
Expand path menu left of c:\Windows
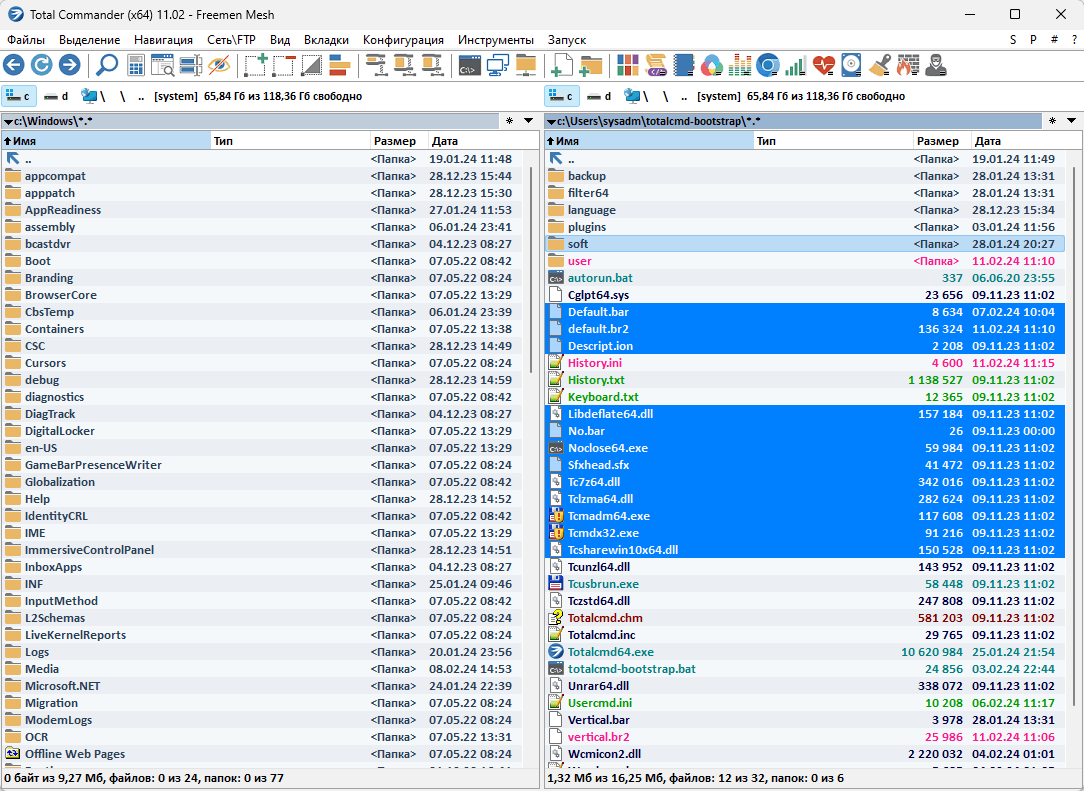coord(8,121)
